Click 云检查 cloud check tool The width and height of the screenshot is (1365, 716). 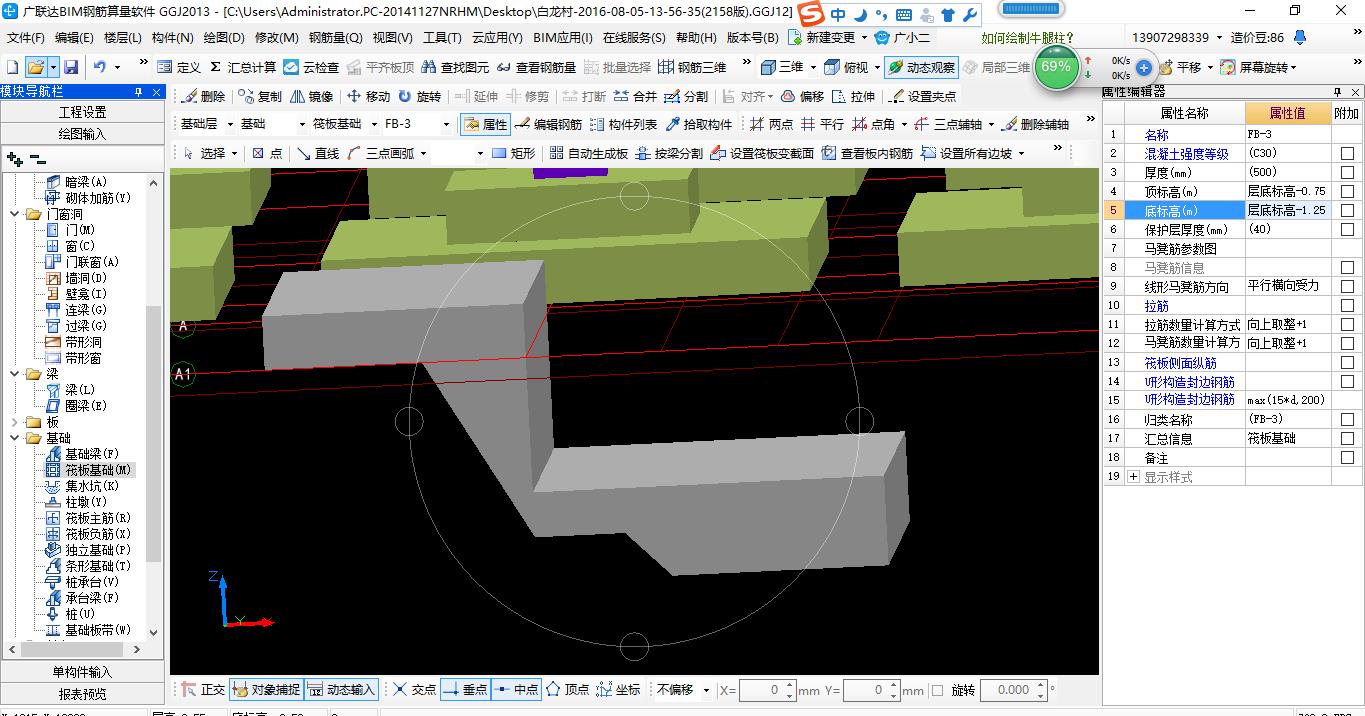[311, 67]
